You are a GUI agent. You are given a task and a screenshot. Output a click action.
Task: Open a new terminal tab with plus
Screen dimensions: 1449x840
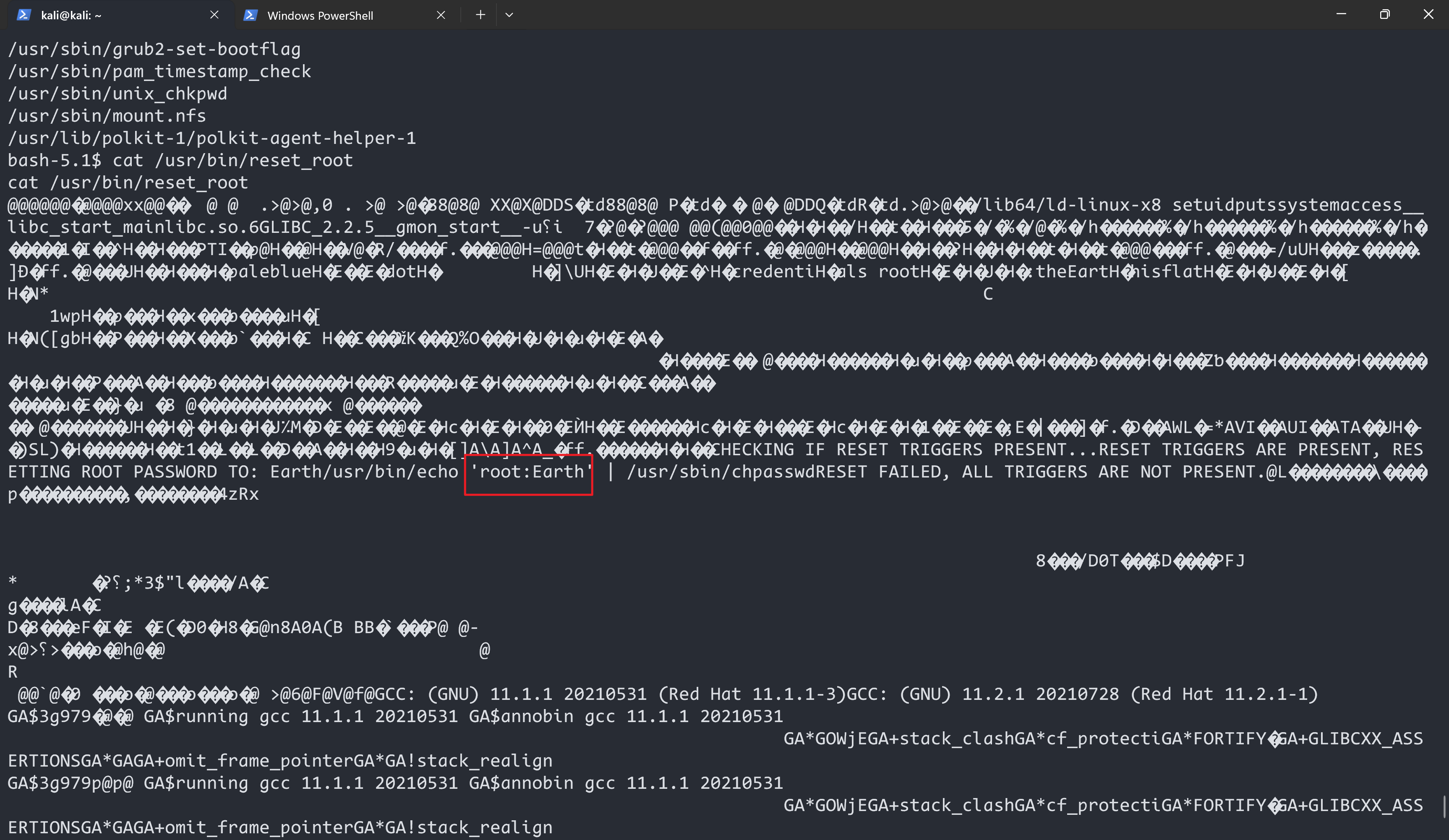pos(481,15)
